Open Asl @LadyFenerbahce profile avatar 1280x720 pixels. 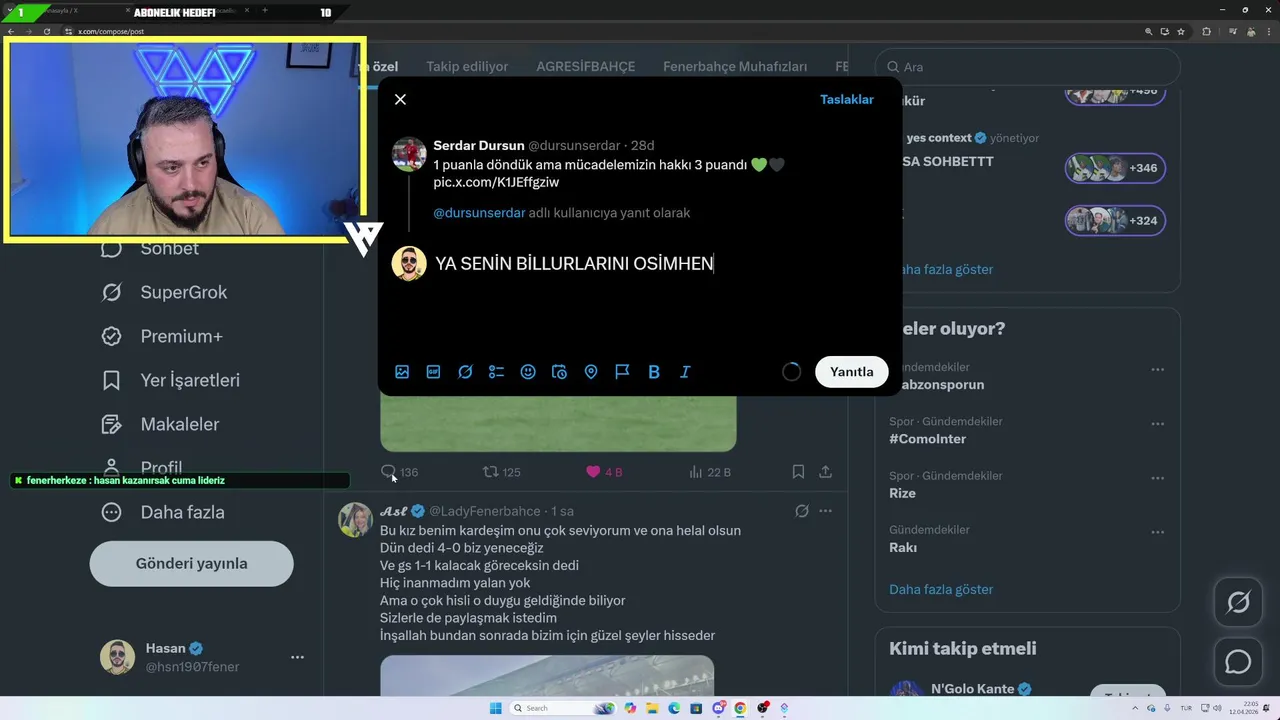point(355,520)
